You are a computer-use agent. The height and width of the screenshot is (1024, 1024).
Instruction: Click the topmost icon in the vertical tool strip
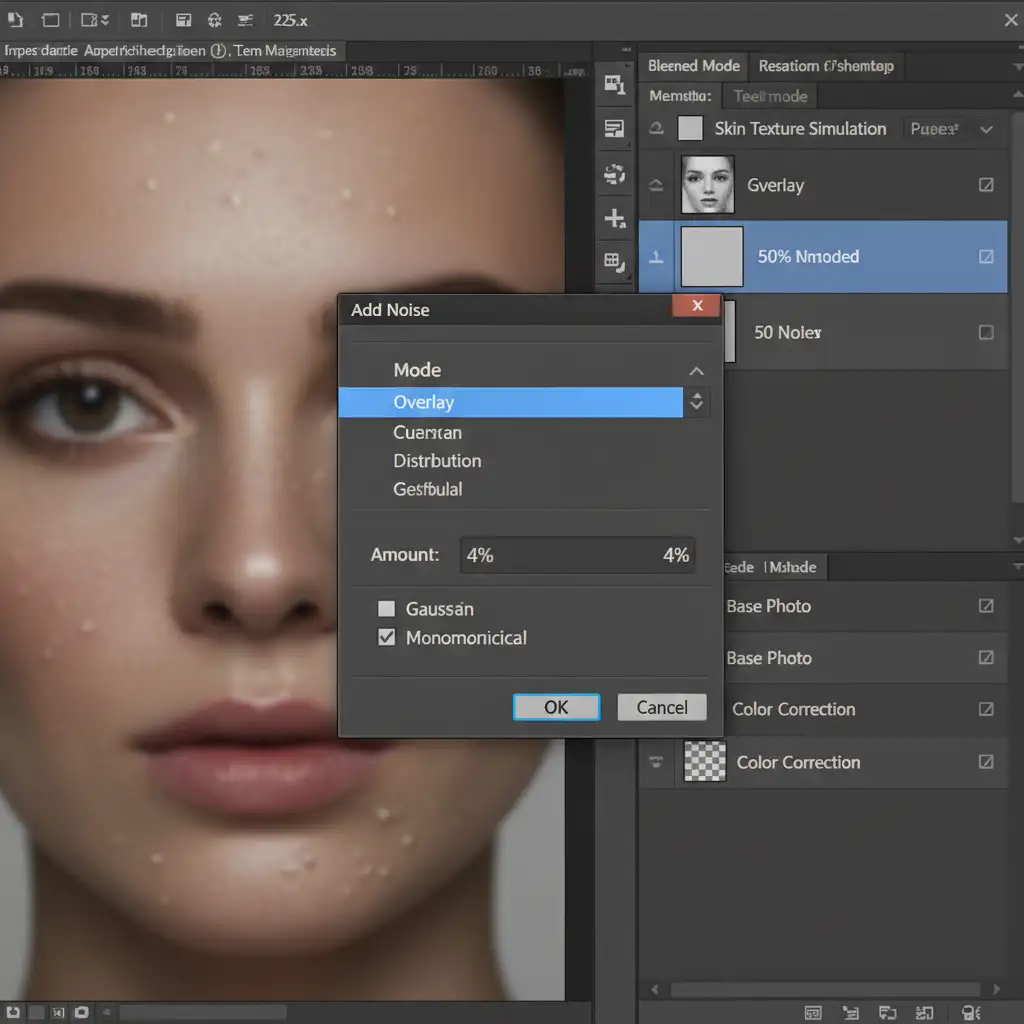tap(614, 85)
